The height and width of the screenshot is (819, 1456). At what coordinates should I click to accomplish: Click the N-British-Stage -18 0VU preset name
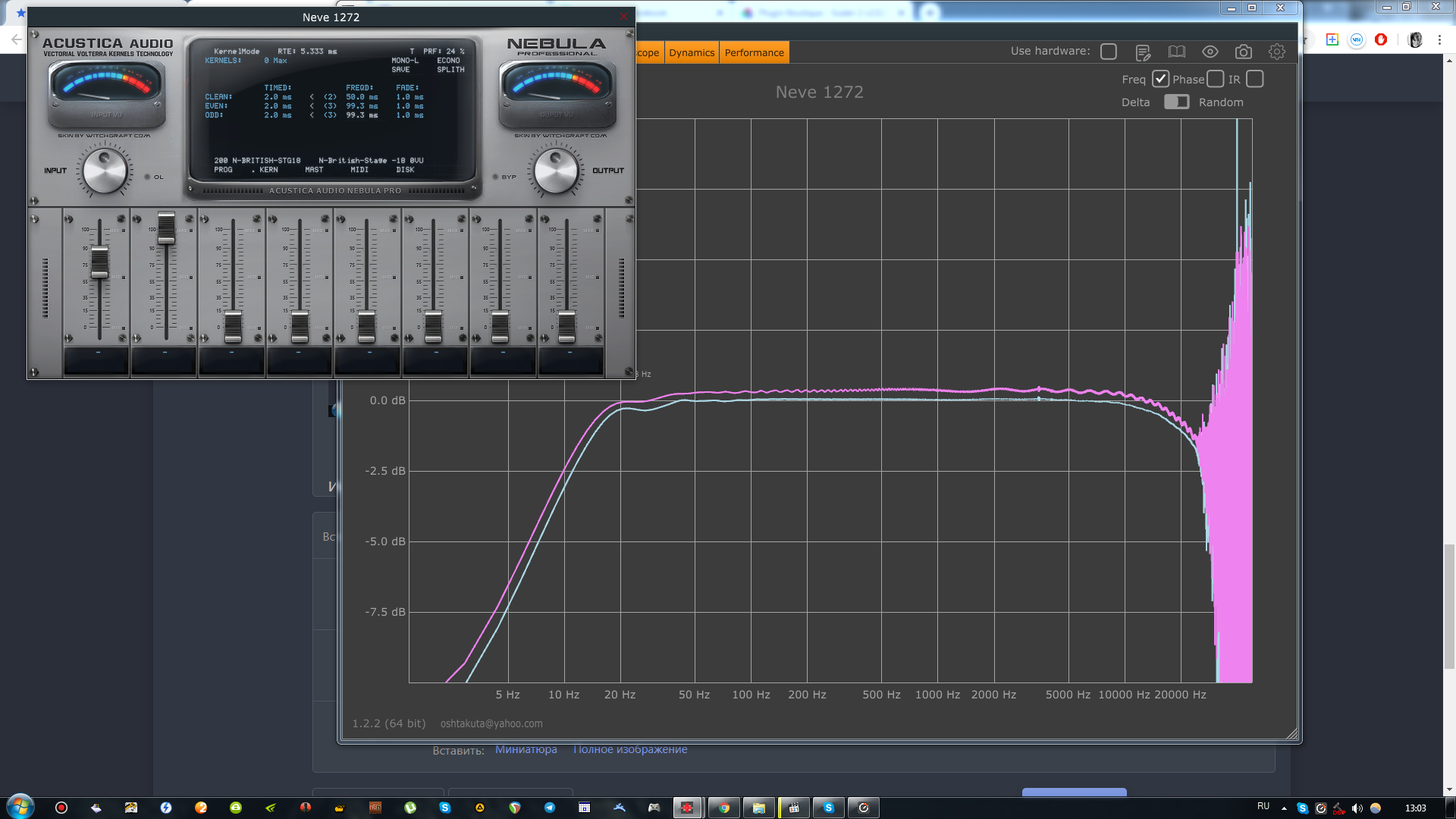coord(371,161)
